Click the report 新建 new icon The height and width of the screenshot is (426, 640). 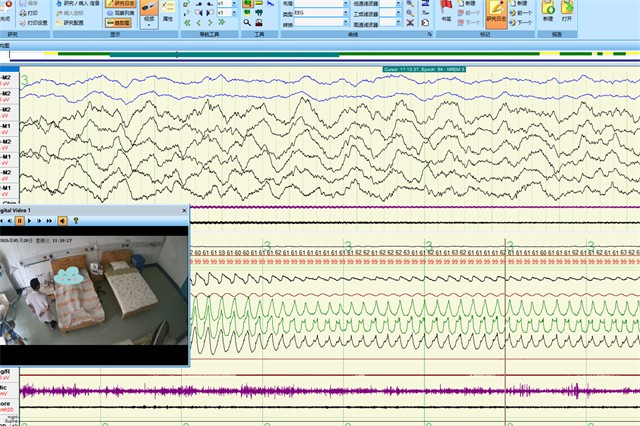click(x=548, y=11)
